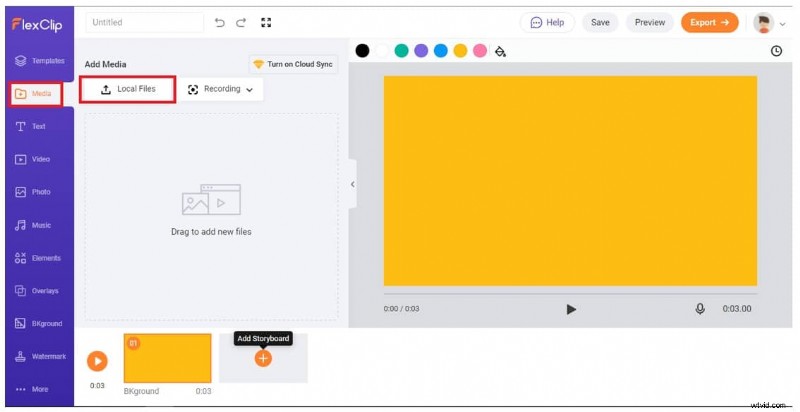The width and height of the screenshot is (800, 412).
Task: Pick the green background color
Action: click(402, 51)
